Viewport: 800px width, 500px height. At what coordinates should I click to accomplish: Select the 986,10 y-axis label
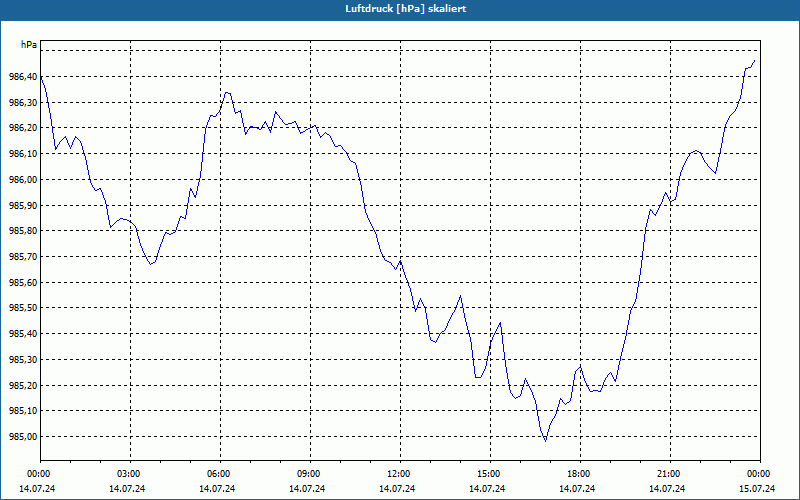[x=23, y=154]
